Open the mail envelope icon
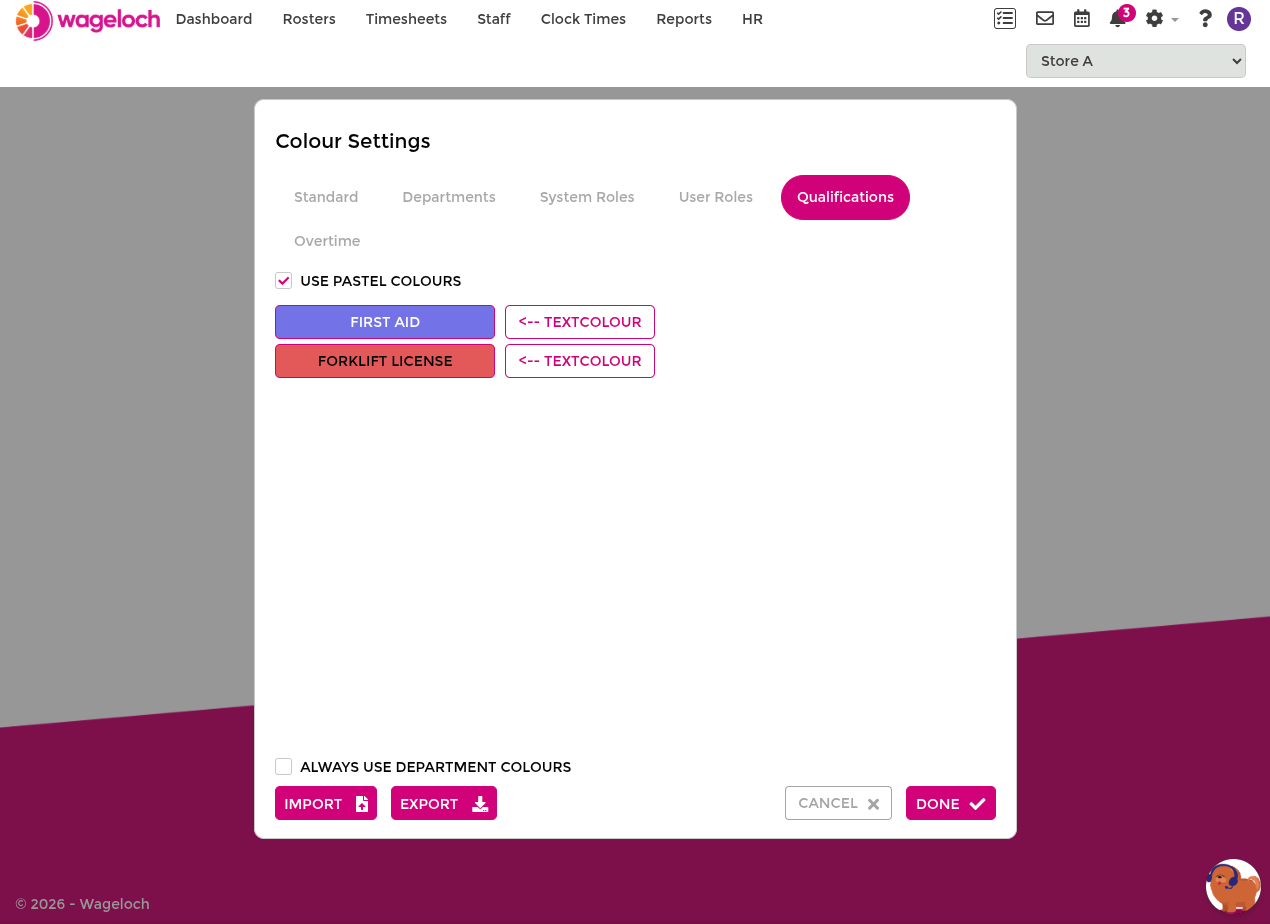This screenshot has width=1270, height=924. pyautogui.click(x=1045, y=18)
